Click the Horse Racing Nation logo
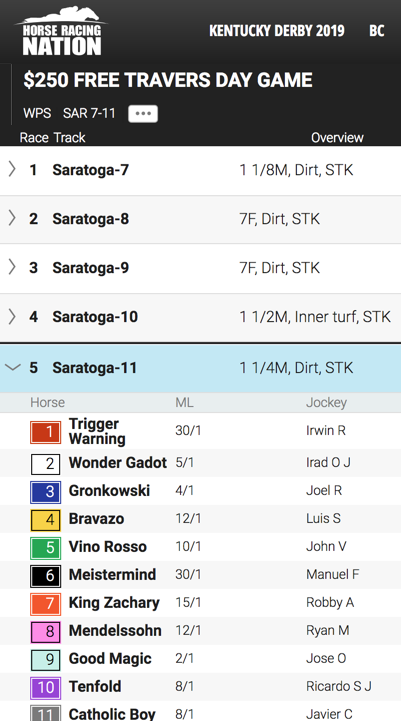The height and width of the screenshot is (721, 401). tap(62, 31)
